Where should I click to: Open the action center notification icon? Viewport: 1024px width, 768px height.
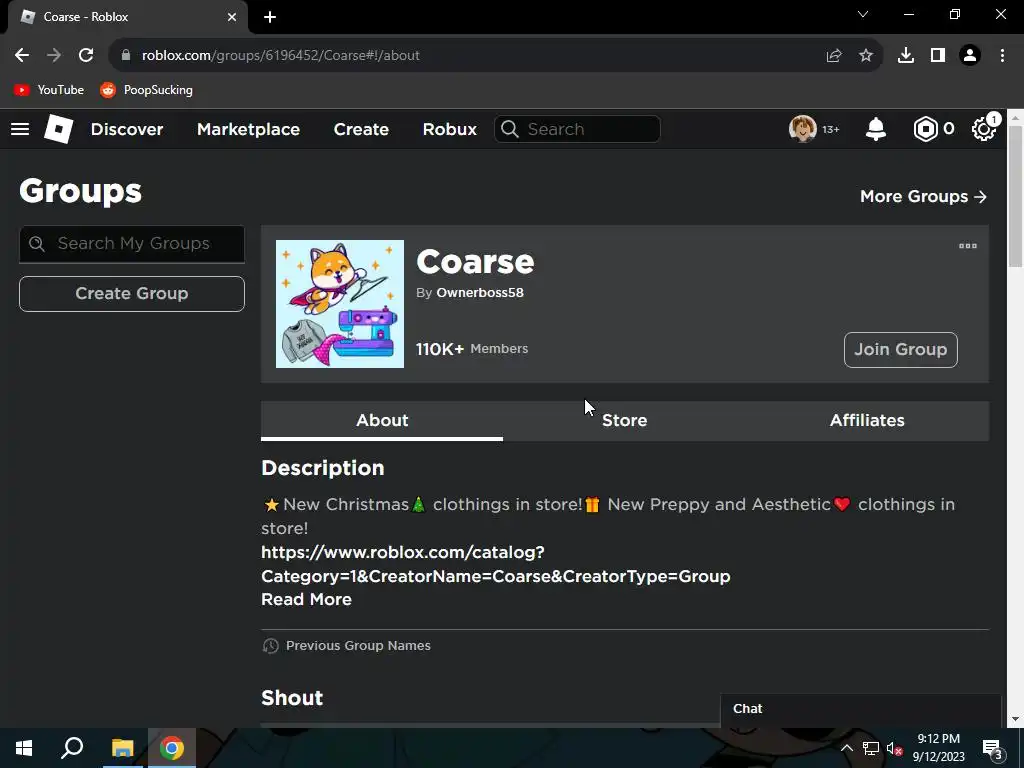point(993,748)
